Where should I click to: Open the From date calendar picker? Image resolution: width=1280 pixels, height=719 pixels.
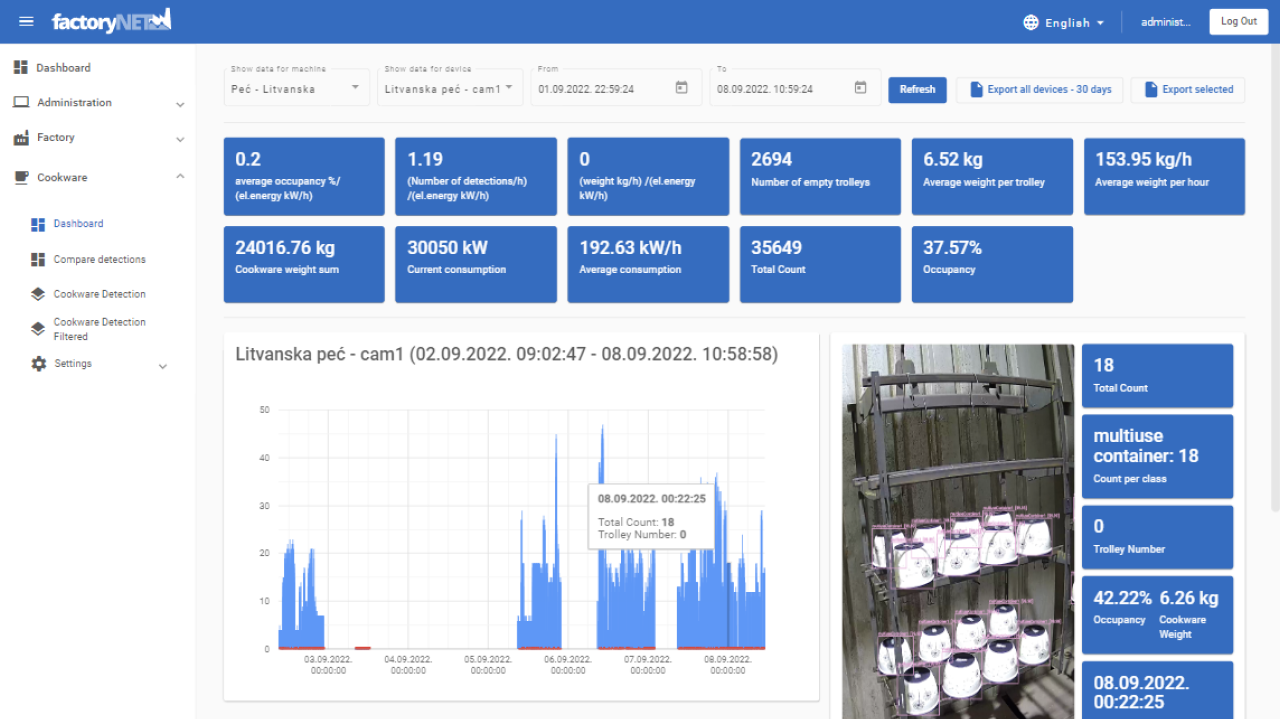point(681,88)
